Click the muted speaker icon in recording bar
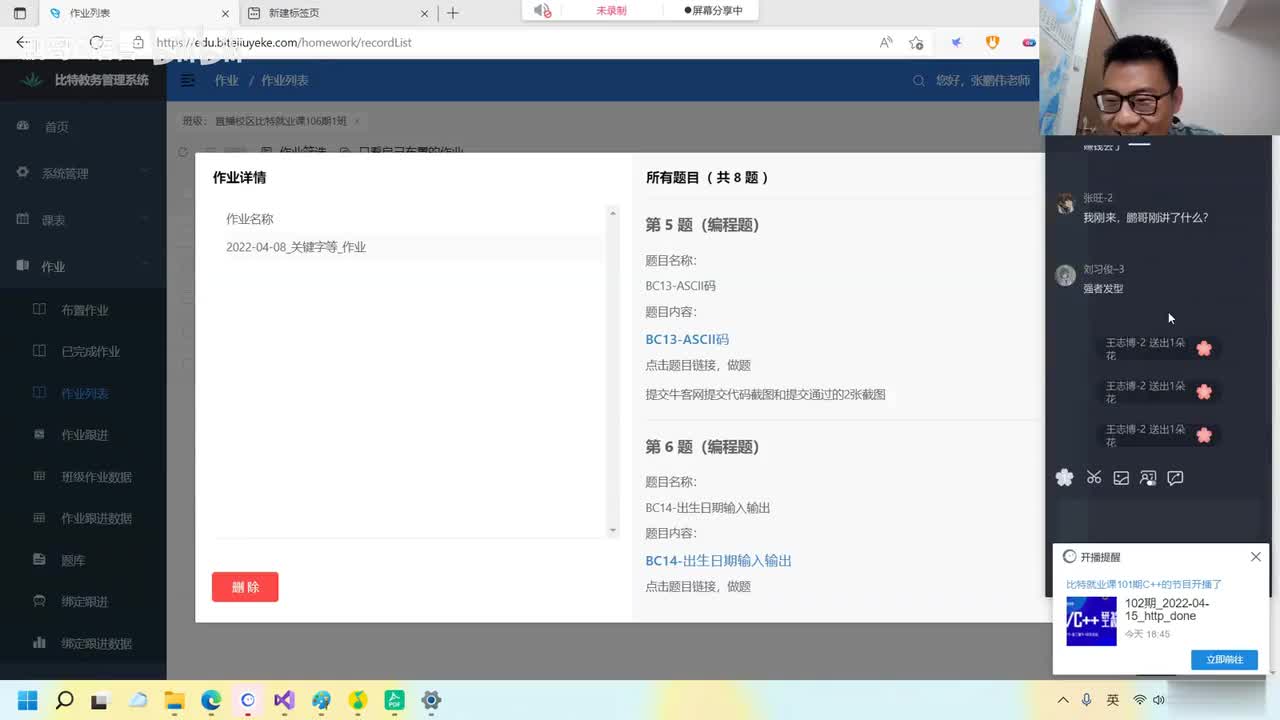The width and height of the screenshot is (1280, 720). 542,10
